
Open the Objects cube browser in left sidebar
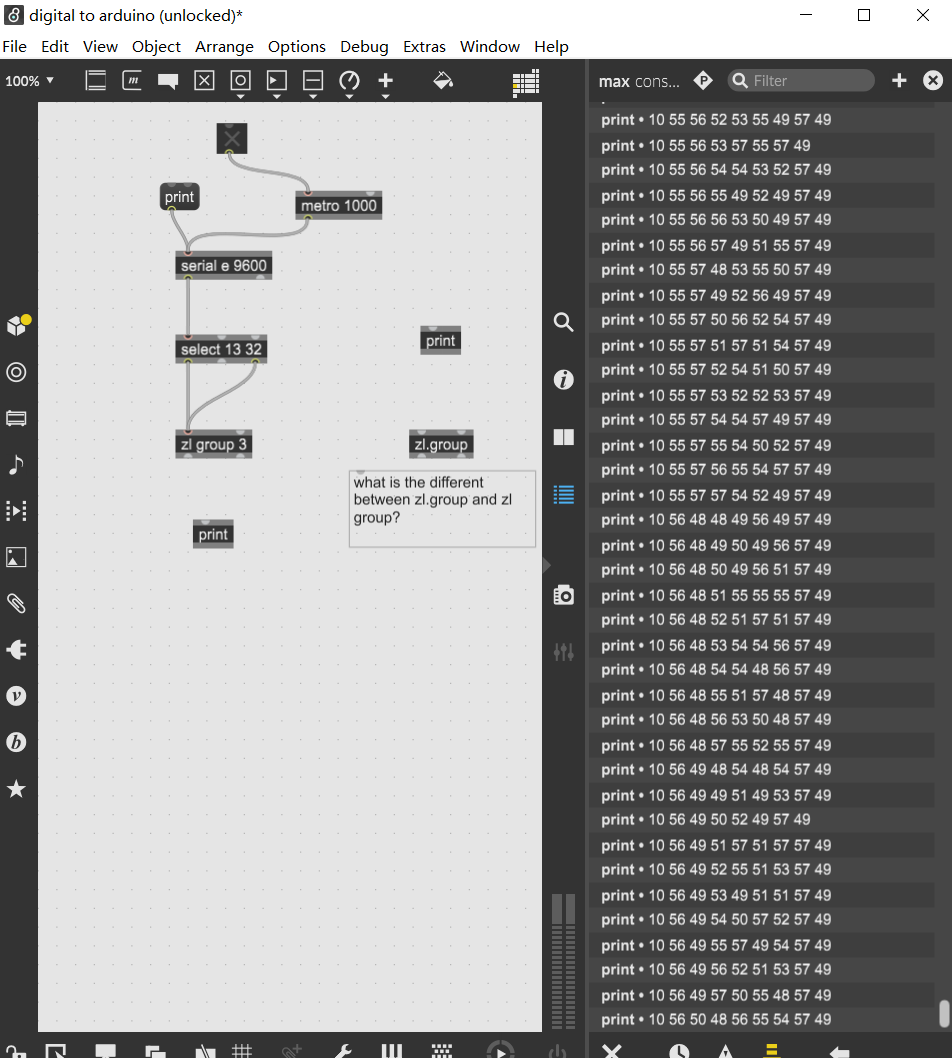click(x=18, y=325)
